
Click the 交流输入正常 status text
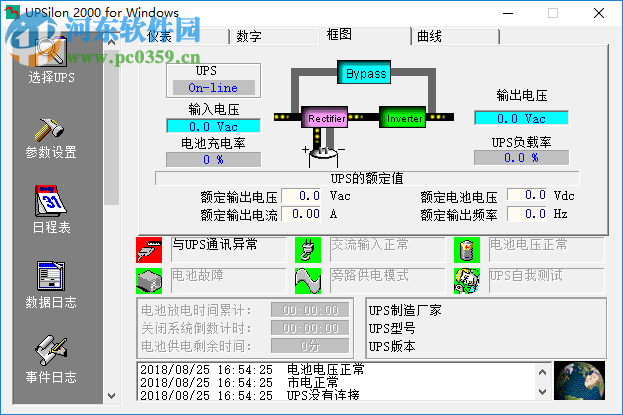click(x=370, y=244)
